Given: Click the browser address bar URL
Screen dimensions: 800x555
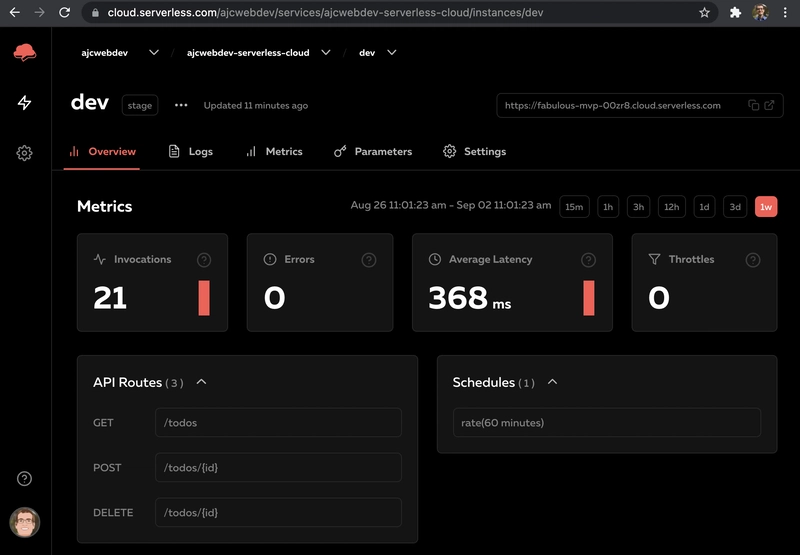Looking at the screenshot, I should (x=326, y=12).
